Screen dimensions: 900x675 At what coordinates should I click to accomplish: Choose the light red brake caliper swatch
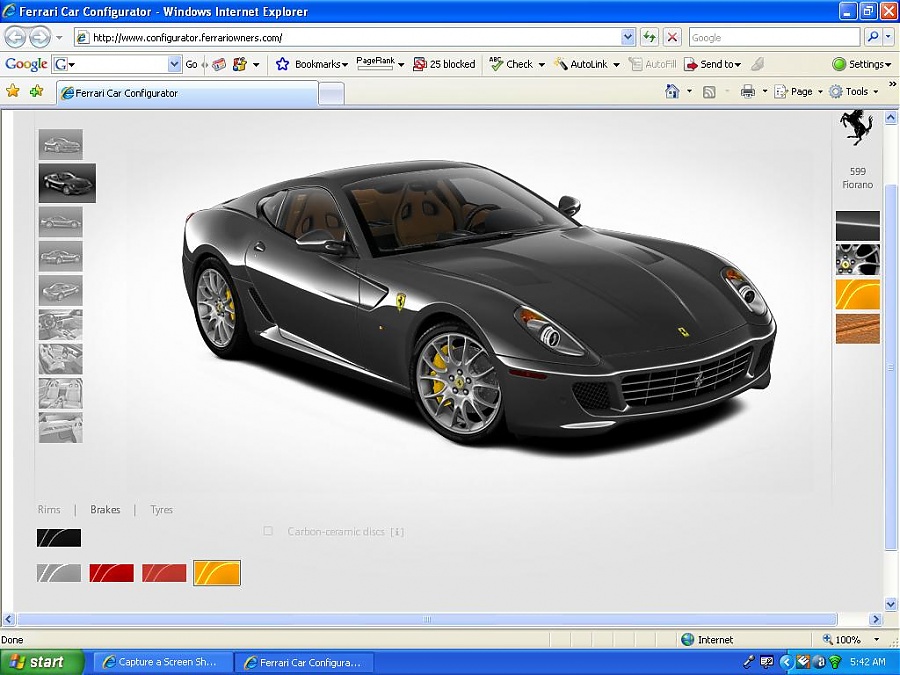(x=164, y=573)
